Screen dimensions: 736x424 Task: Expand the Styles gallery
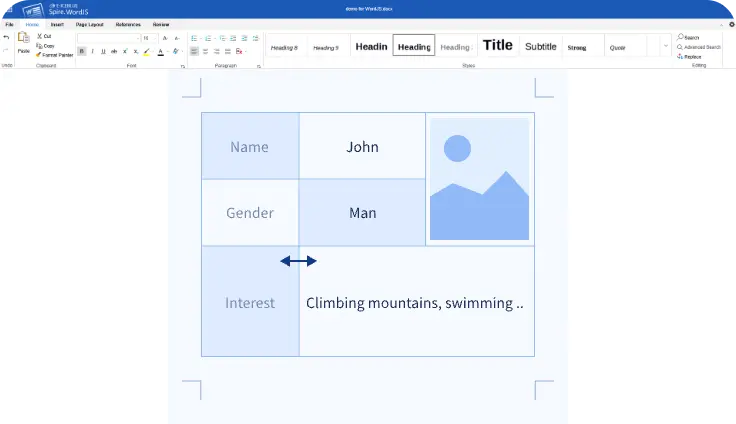point(666,46)
